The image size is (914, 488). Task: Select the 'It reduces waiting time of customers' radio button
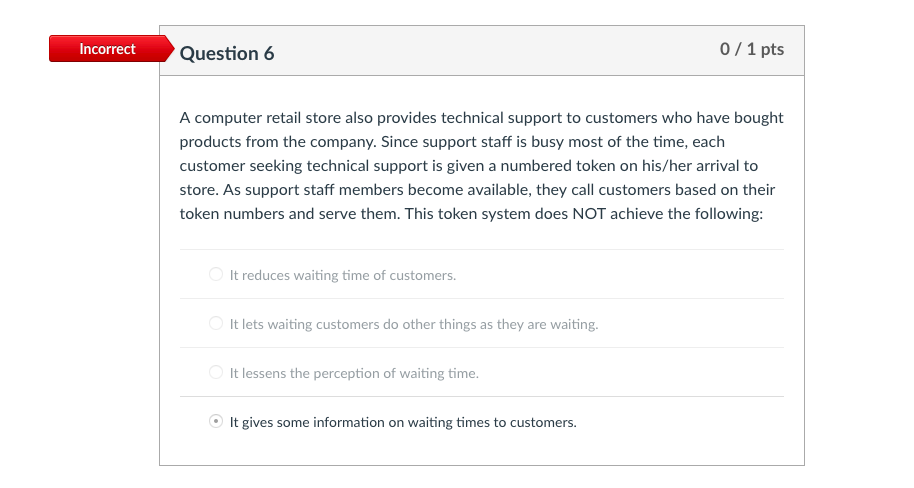coord(216,274)
